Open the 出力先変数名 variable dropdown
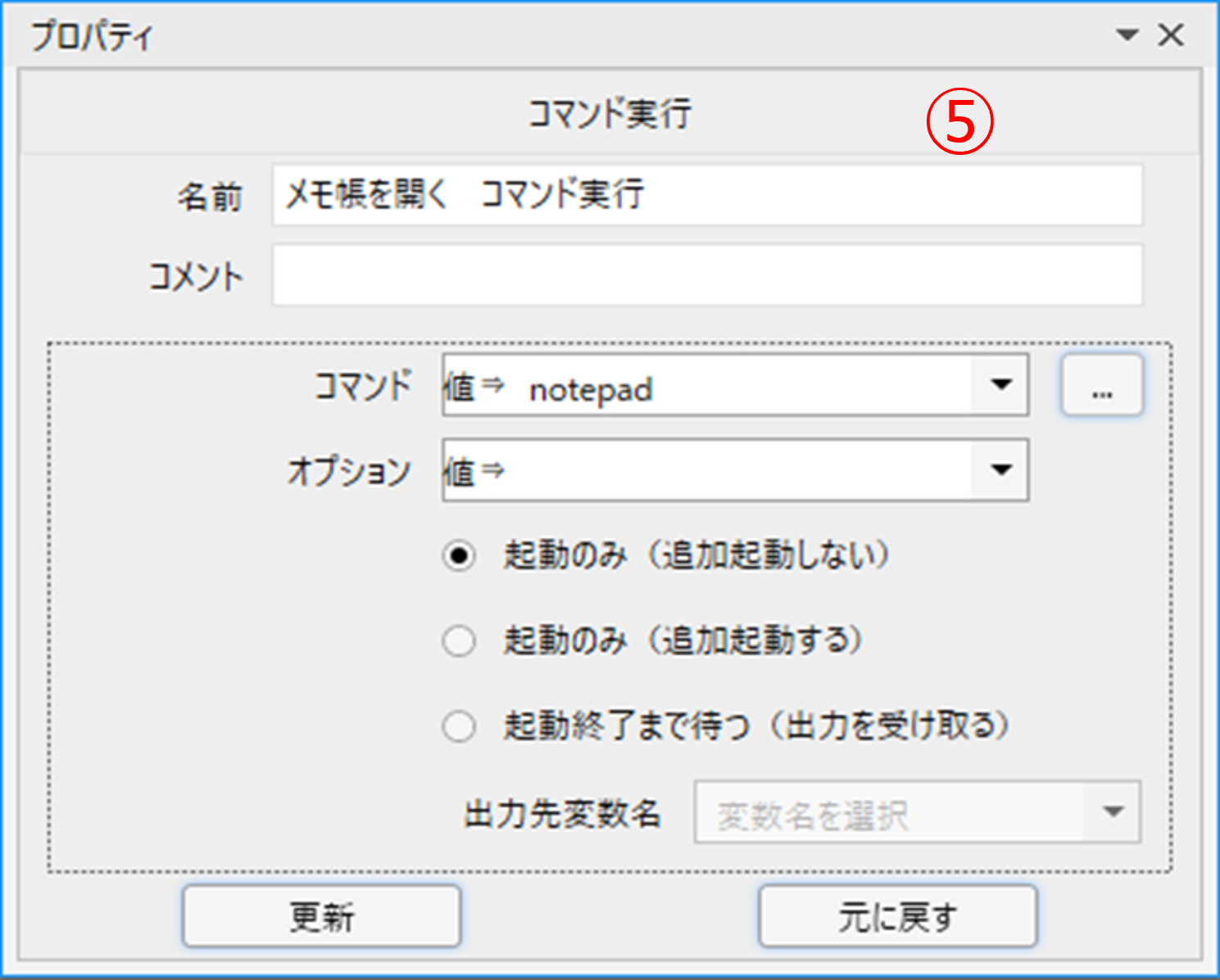Image resolution: width=1220 pixels, height=980 pixels. 917,812
